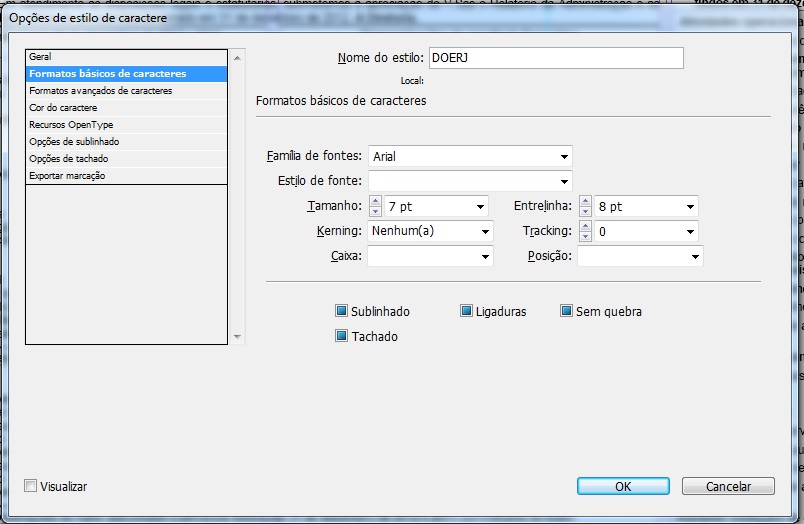
Task: Enable the Tachado checkbox
Action: [342, 336]
